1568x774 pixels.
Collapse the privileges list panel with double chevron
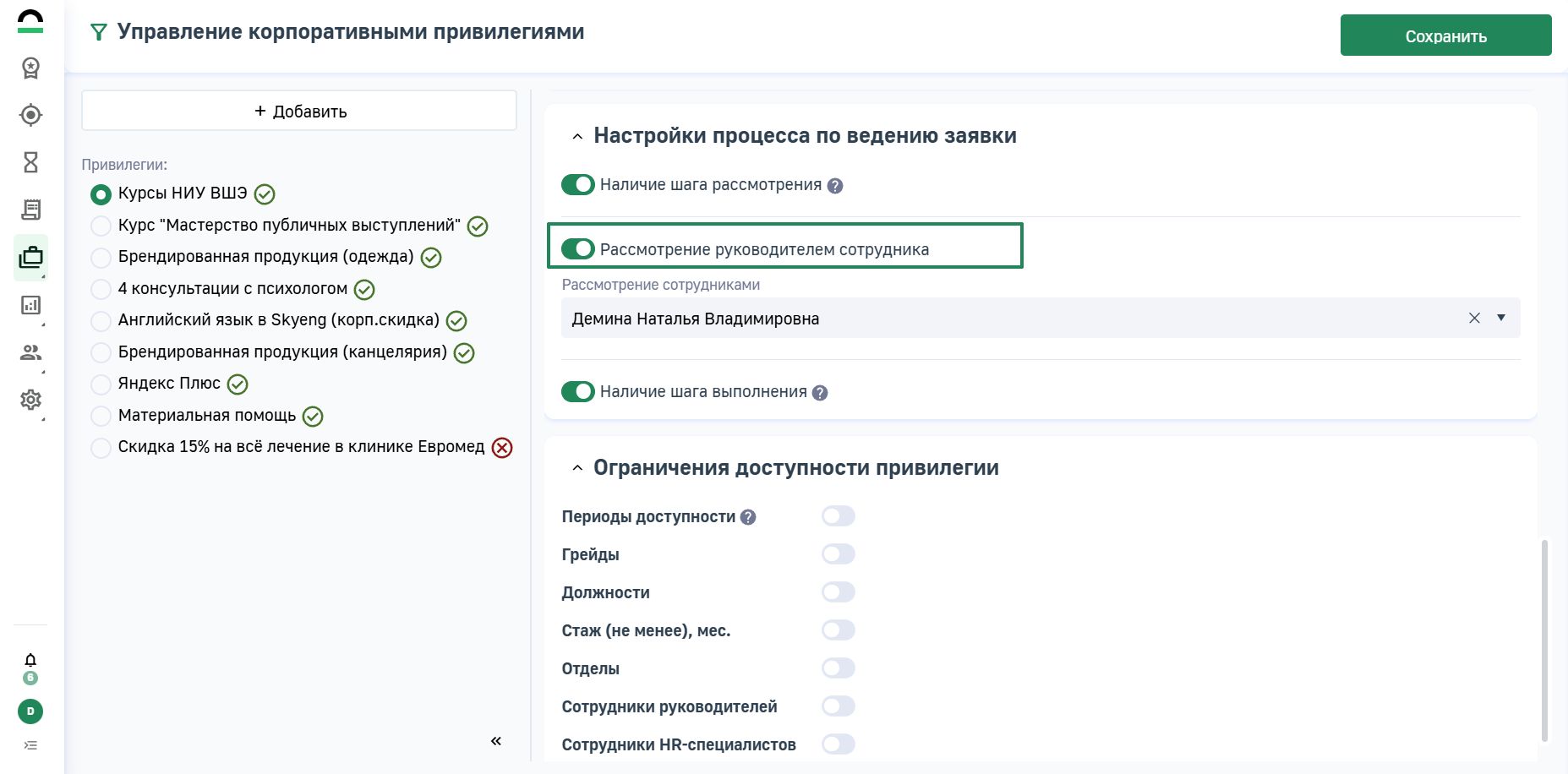[496, 741]
